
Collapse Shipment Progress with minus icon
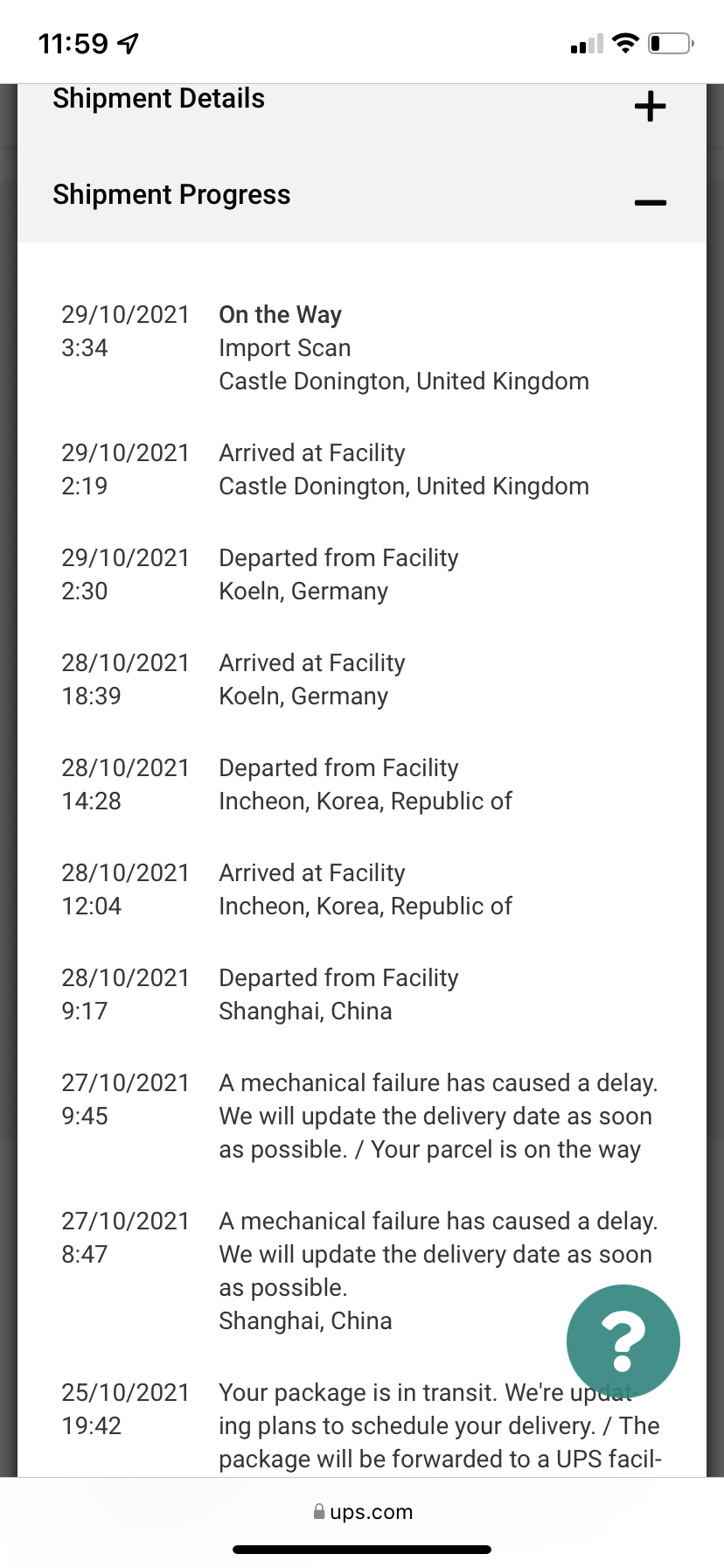pos(650,202)
